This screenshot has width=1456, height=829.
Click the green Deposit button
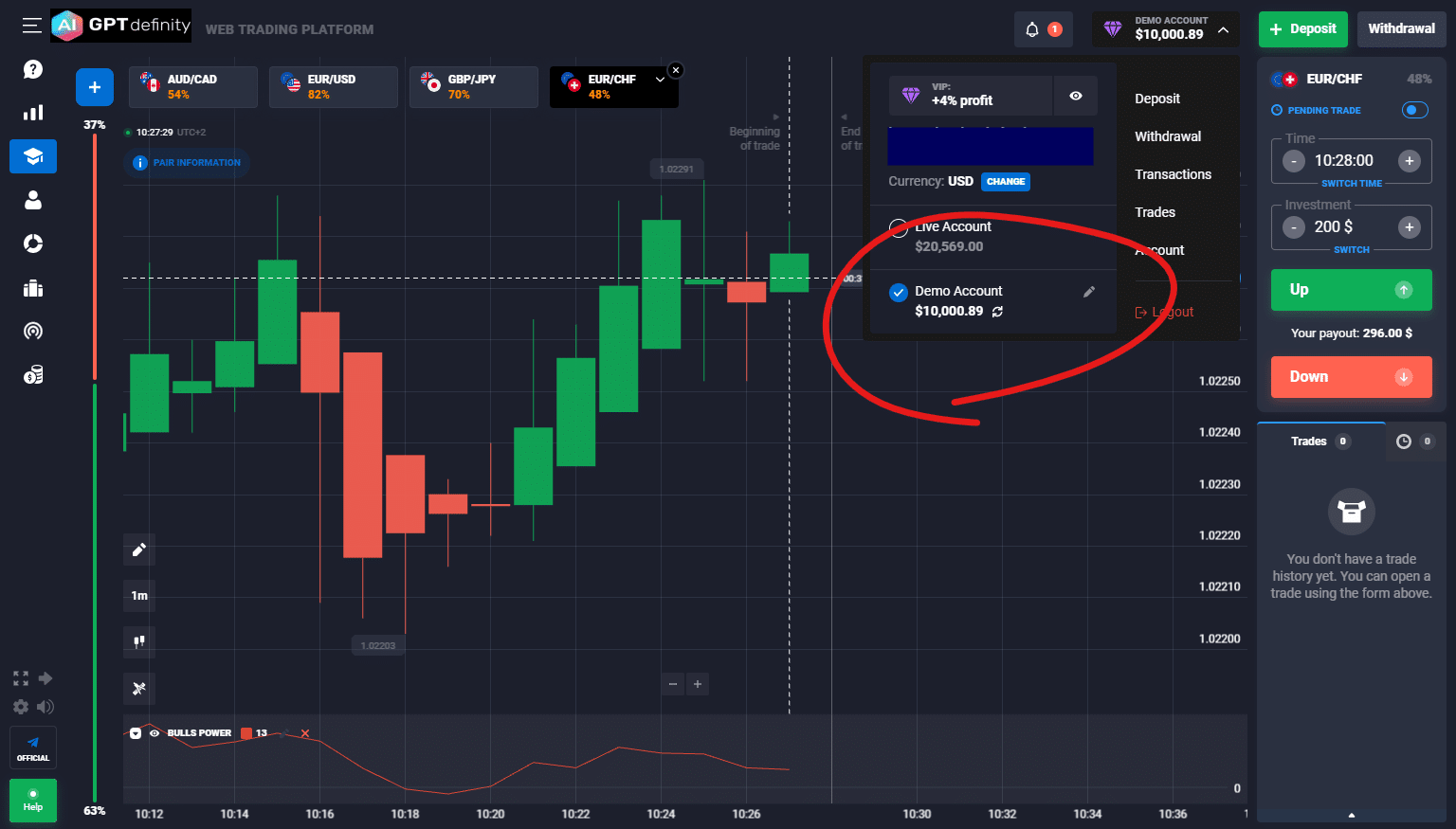point(1303,29)
